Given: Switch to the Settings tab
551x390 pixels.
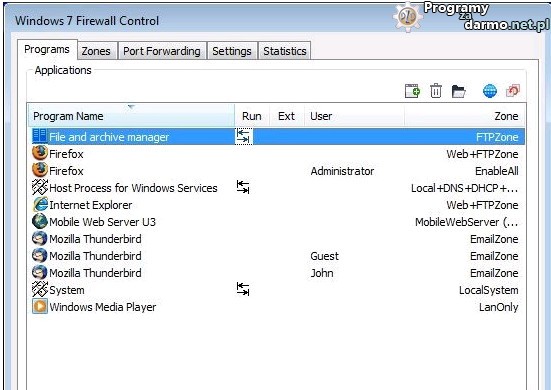Looking at the screenshot, I should click(232, 51).
